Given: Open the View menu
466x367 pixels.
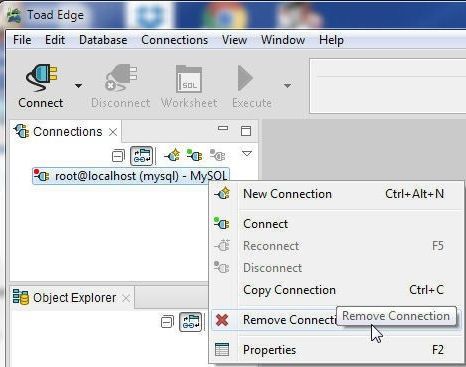Looking at the screenshot, I should 234,40.
